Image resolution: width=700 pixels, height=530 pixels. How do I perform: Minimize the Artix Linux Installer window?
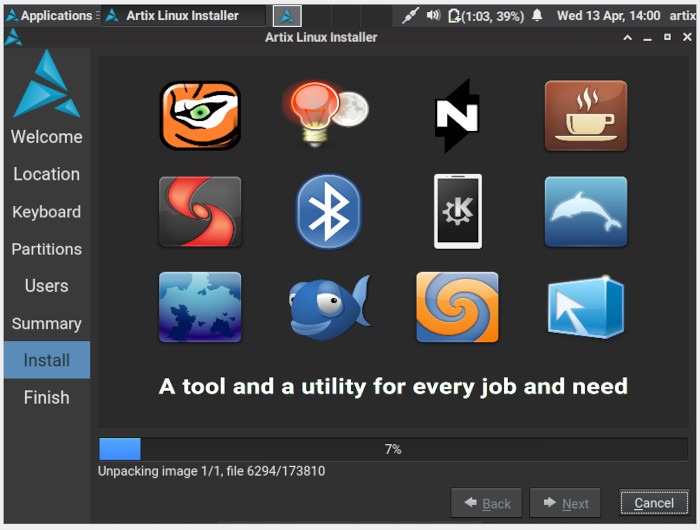tap(647, 38)
